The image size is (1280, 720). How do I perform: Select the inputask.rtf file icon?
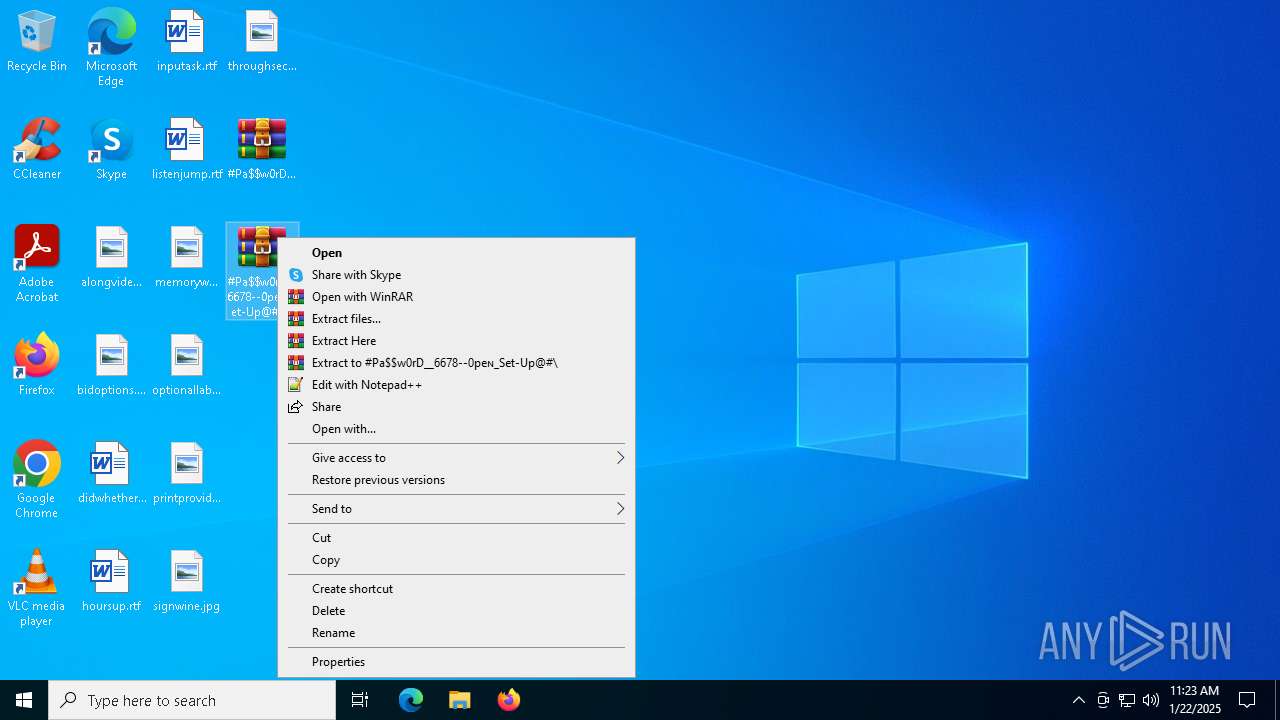click(x=186, y=41)
